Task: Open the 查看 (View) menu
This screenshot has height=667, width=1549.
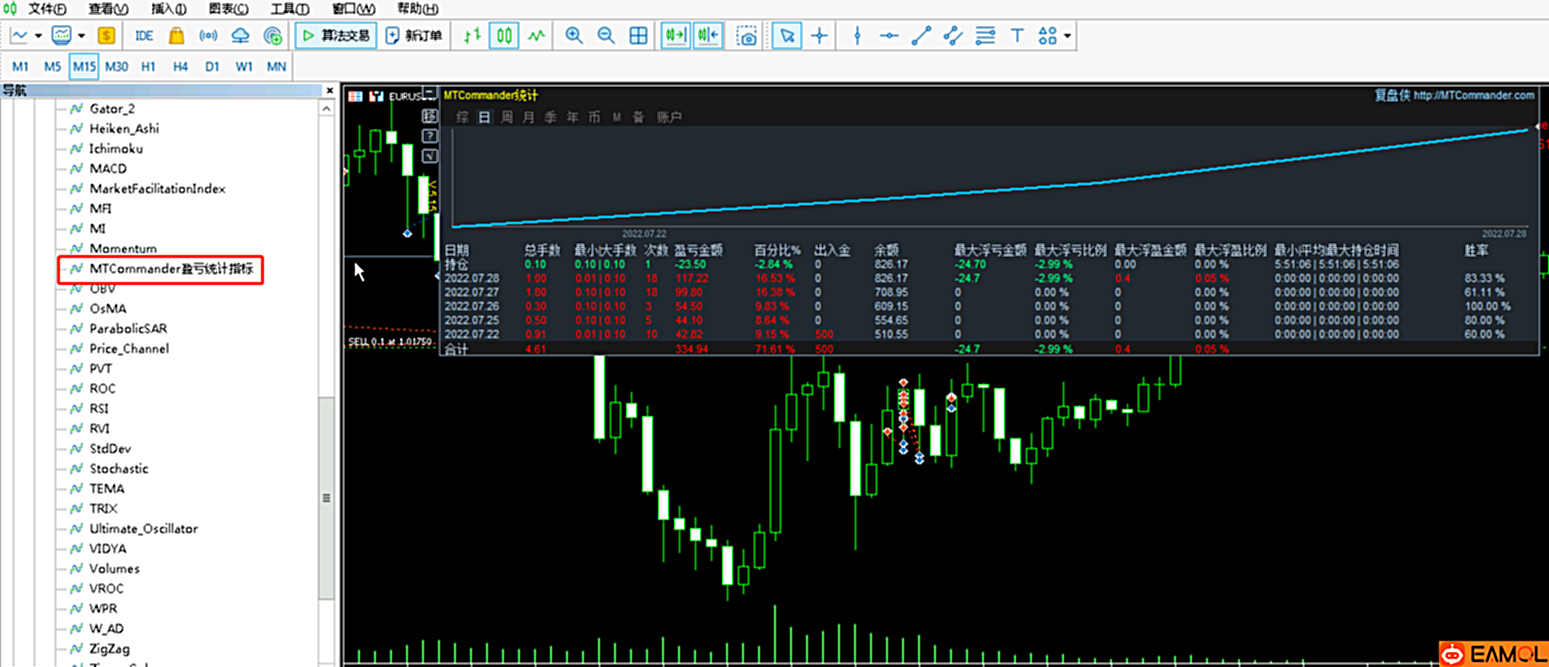Action: coord(108,9)
